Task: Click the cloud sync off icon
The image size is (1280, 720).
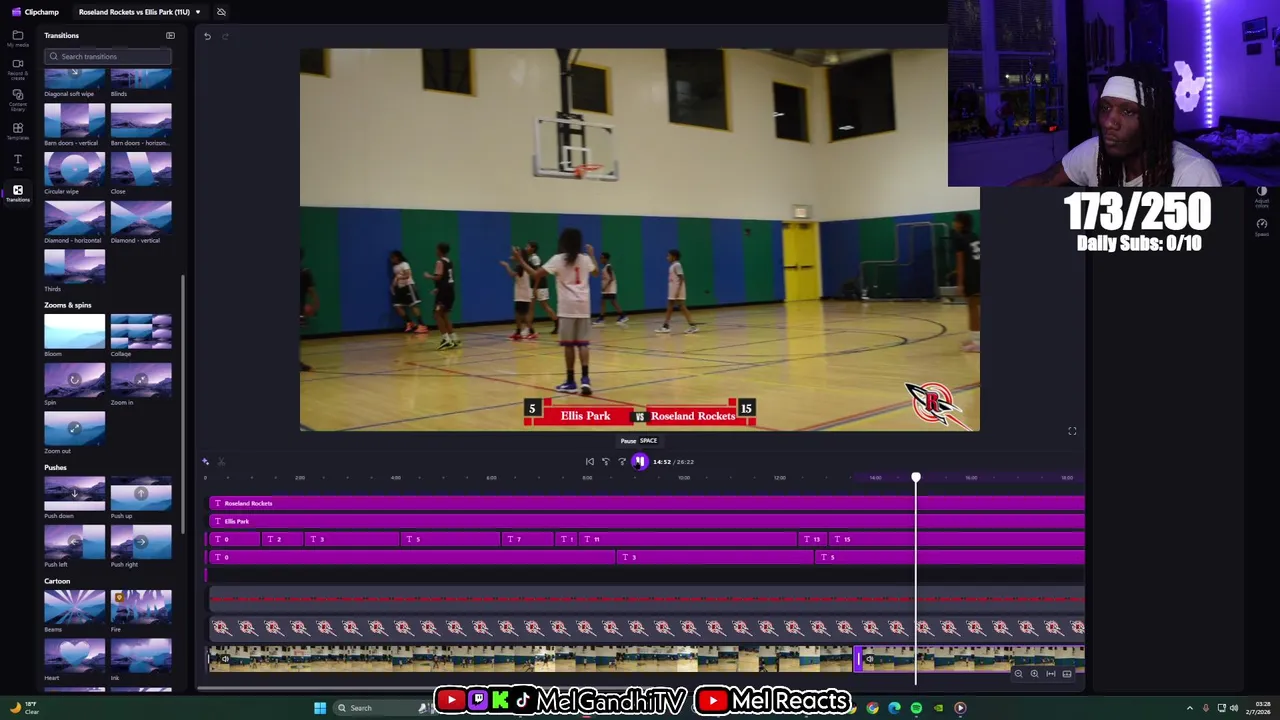Action: pos(221,12)
